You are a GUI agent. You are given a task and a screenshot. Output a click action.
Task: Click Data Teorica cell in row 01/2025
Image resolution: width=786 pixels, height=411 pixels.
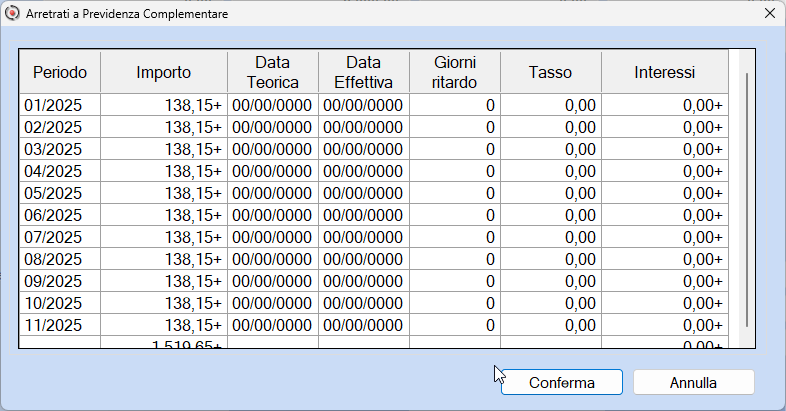[273, 105]
